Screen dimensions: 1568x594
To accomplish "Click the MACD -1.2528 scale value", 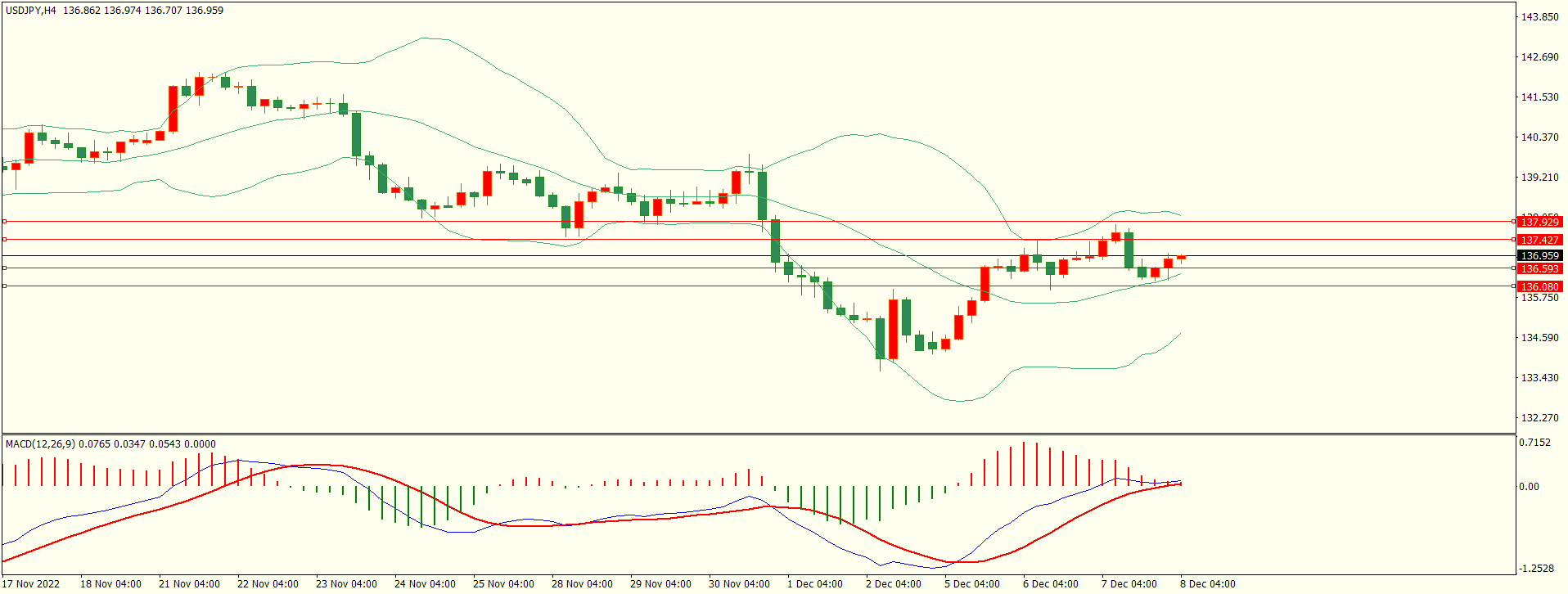I will coord(1536,568).
